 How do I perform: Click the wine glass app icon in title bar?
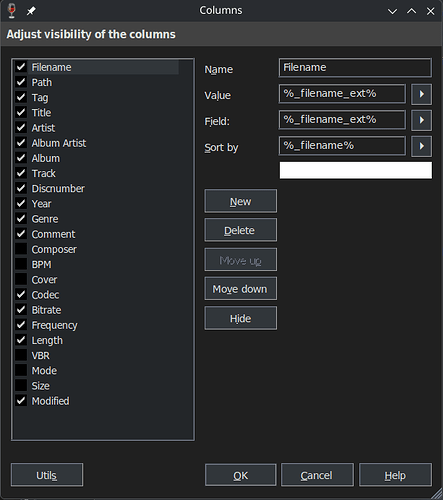tap(12, 11)
